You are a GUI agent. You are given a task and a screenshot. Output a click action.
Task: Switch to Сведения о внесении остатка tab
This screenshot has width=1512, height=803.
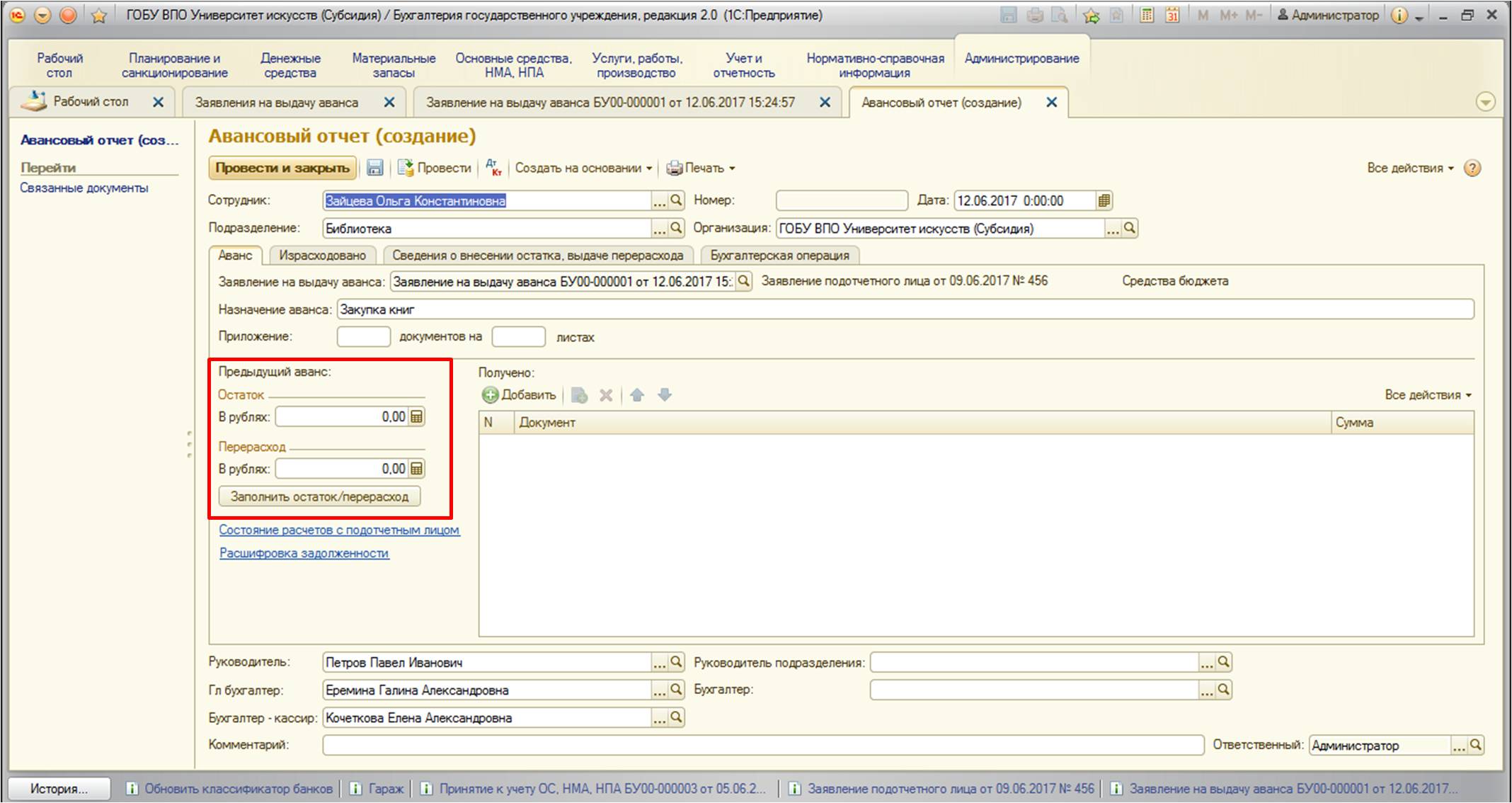coord(538,256)
